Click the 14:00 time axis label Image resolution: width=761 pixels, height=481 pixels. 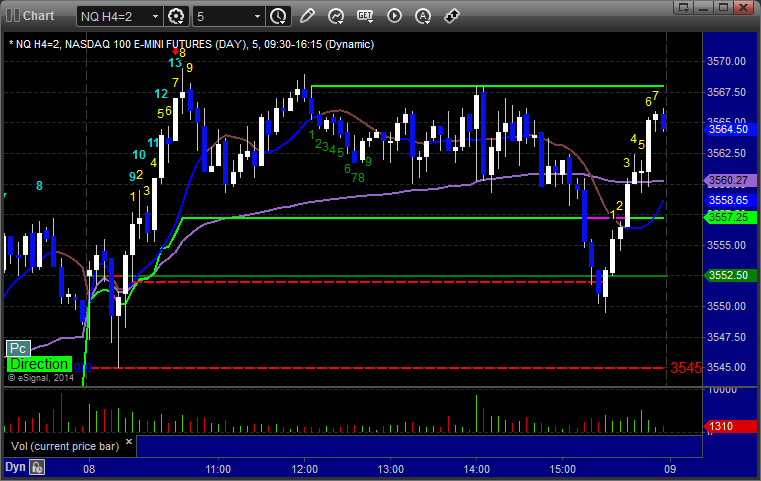tap(477, 469)
